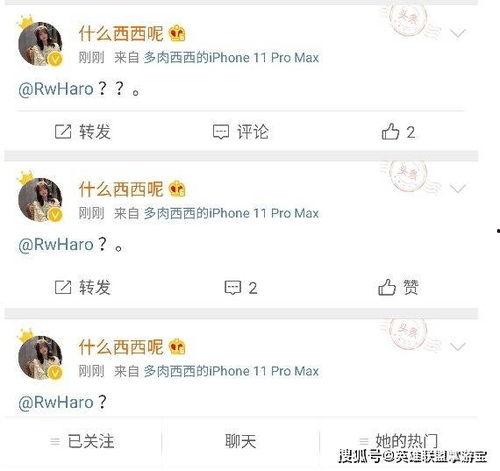Open the second post's 2 comments
500x471 pixels.
(x=241, y=288)
